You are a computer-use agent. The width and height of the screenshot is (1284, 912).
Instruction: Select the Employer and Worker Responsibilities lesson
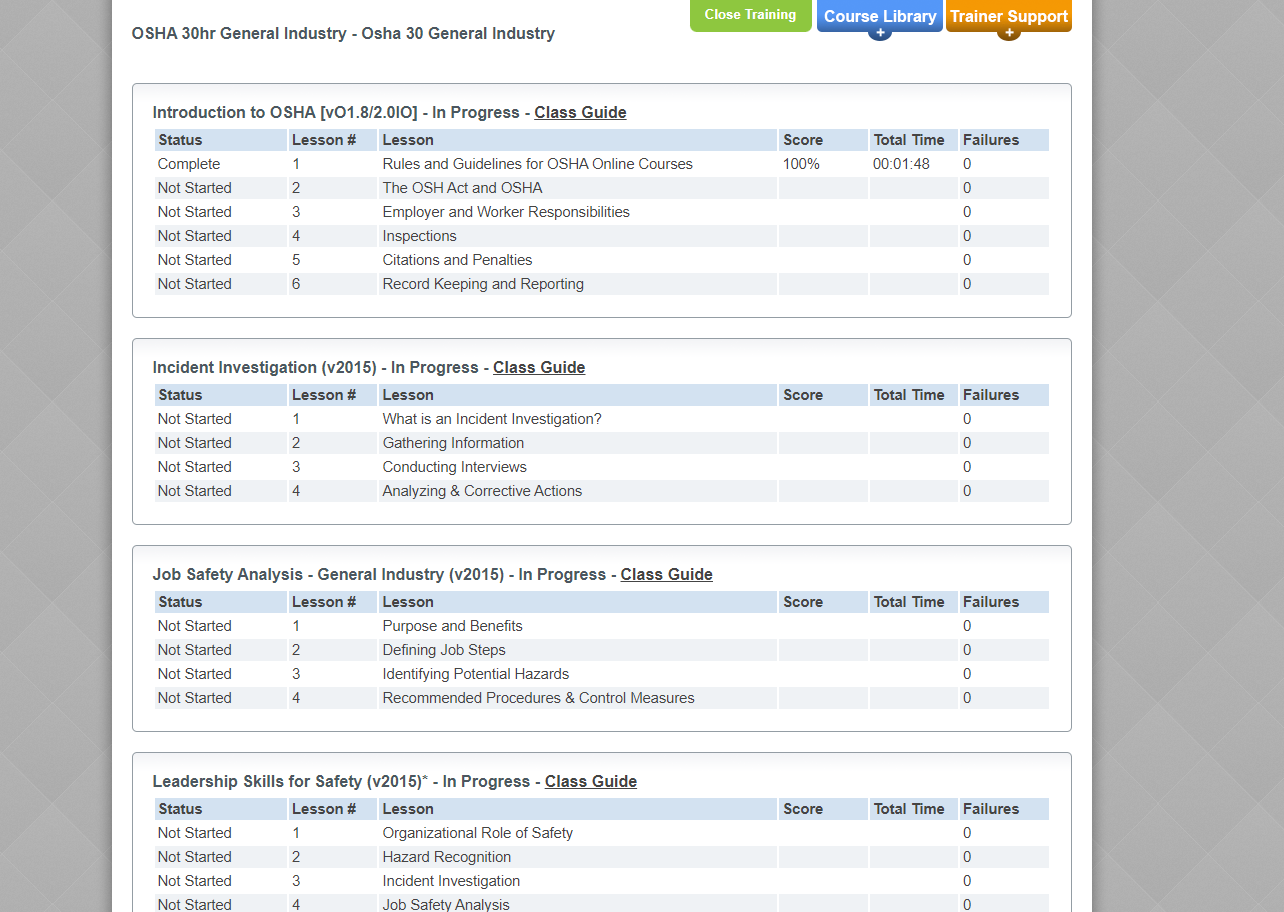(x=506, y=212)
